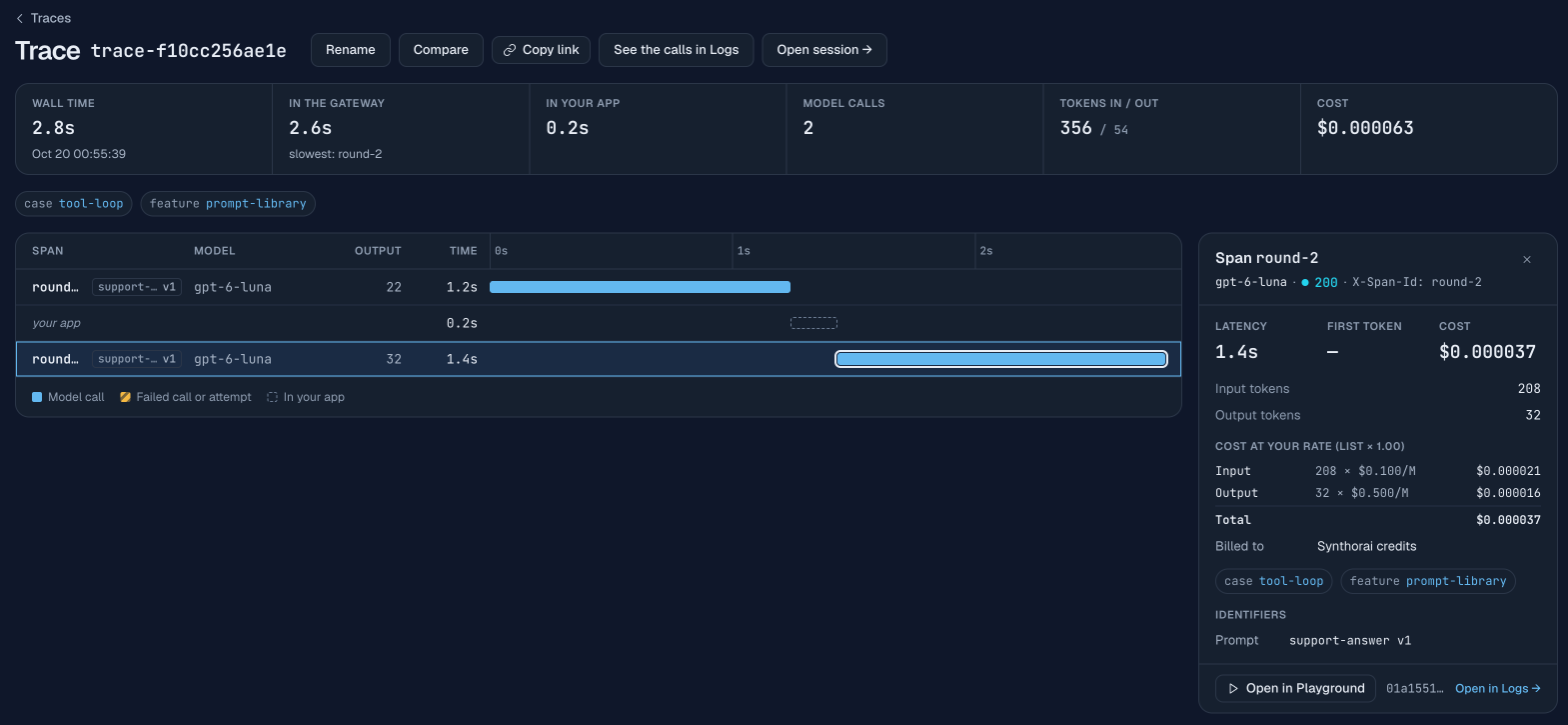Viewport: 1568px width, 725px height.
Task: Click the 1.4s highlighted timeline bar
Action: [x=1001, y=359]
